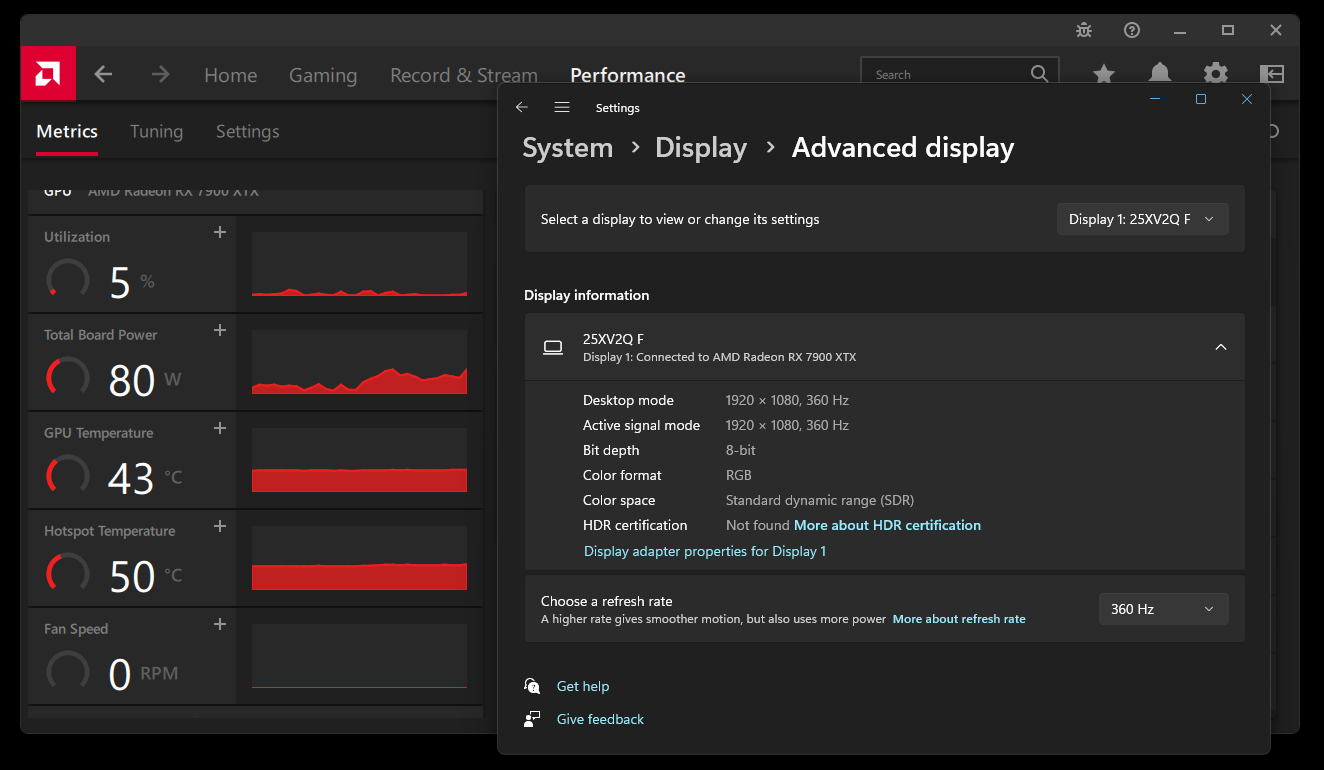Go back in AMD Software navigation

click(x=103, y=75)
